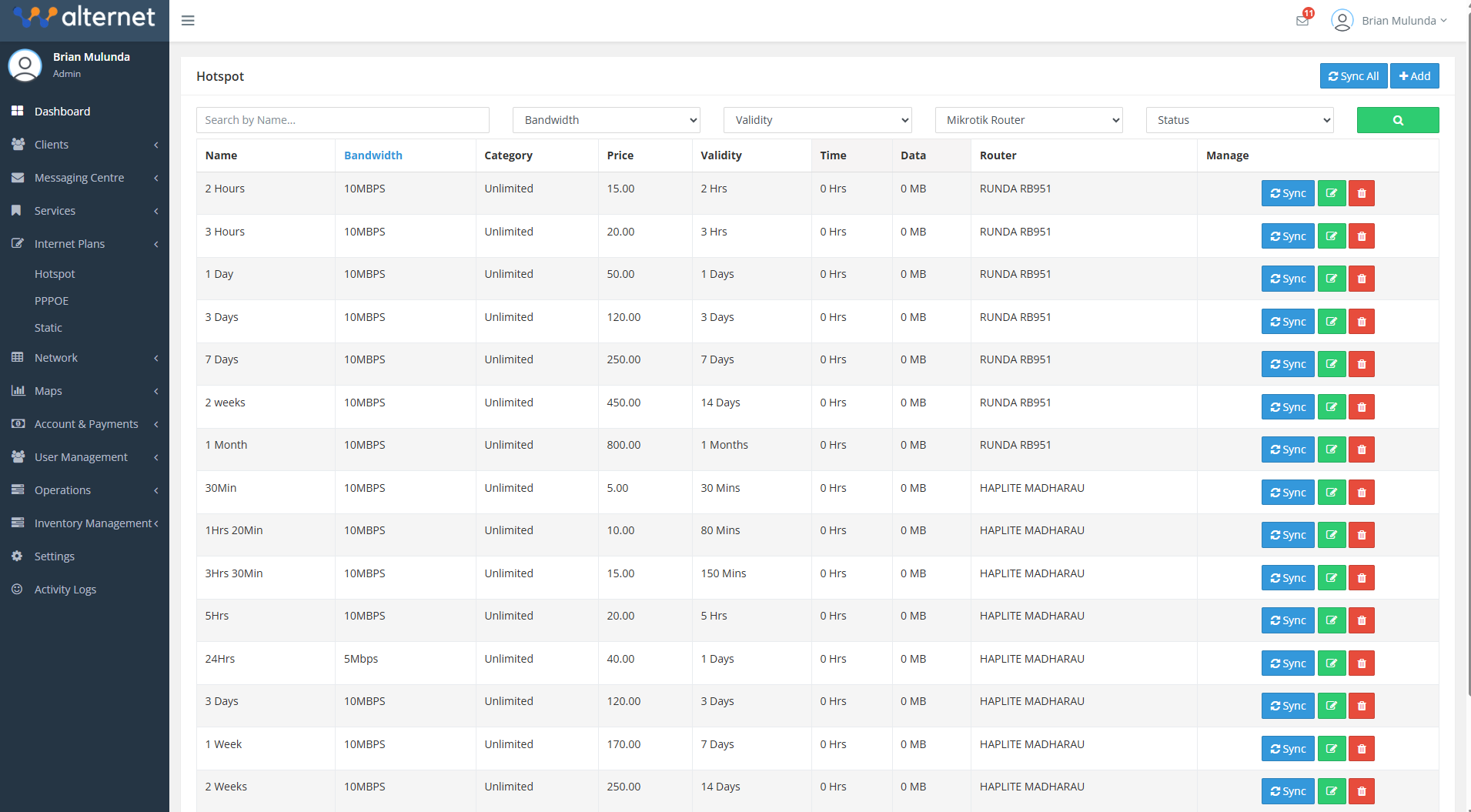Screen dimensions: 1471x812
Task: Open the Bandwidth filter dropdown
Action: tap(606, 120)
